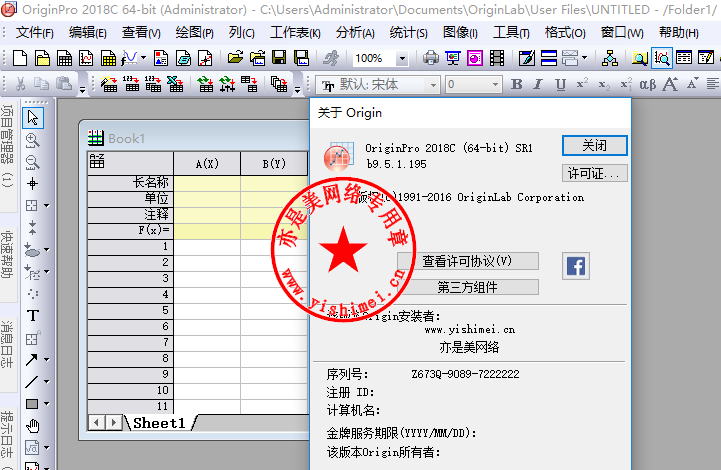721x470 pixels.
Task: Click the F(x)= row label
Action: tap(130, 230)
